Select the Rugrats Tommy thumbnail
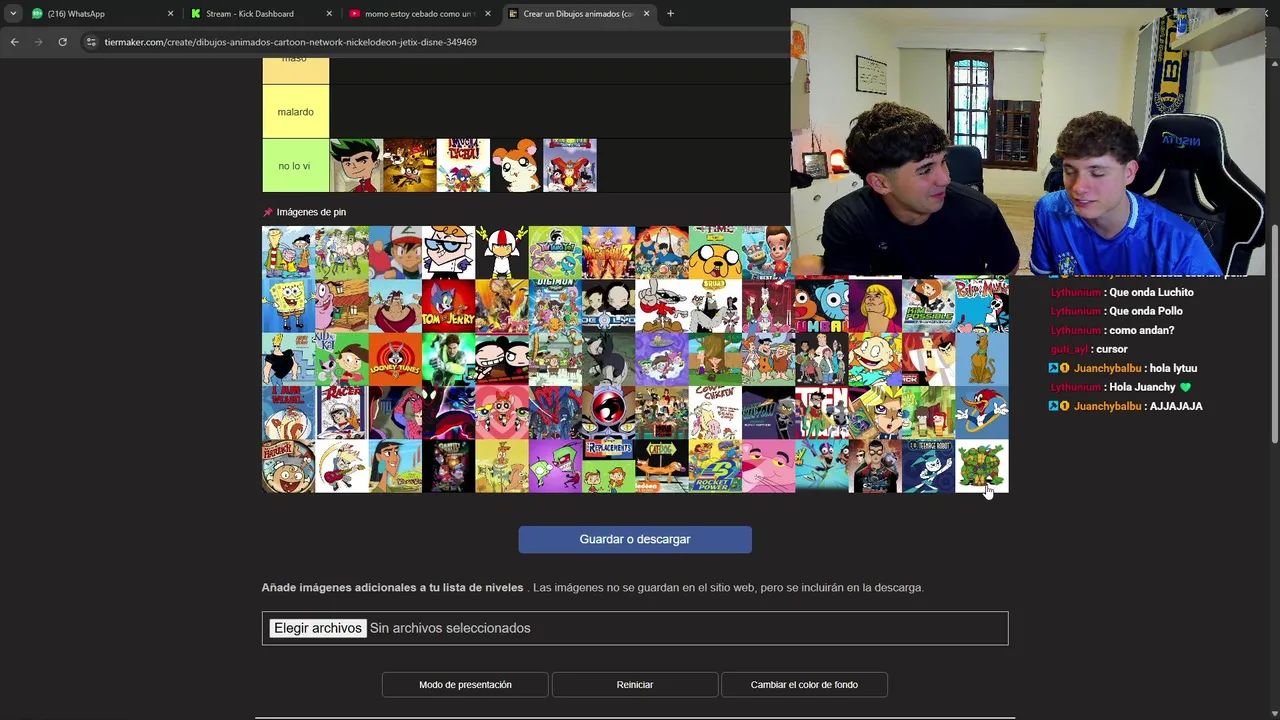The height and width of the screenshot is (720, 1280). tap(875, 359)
